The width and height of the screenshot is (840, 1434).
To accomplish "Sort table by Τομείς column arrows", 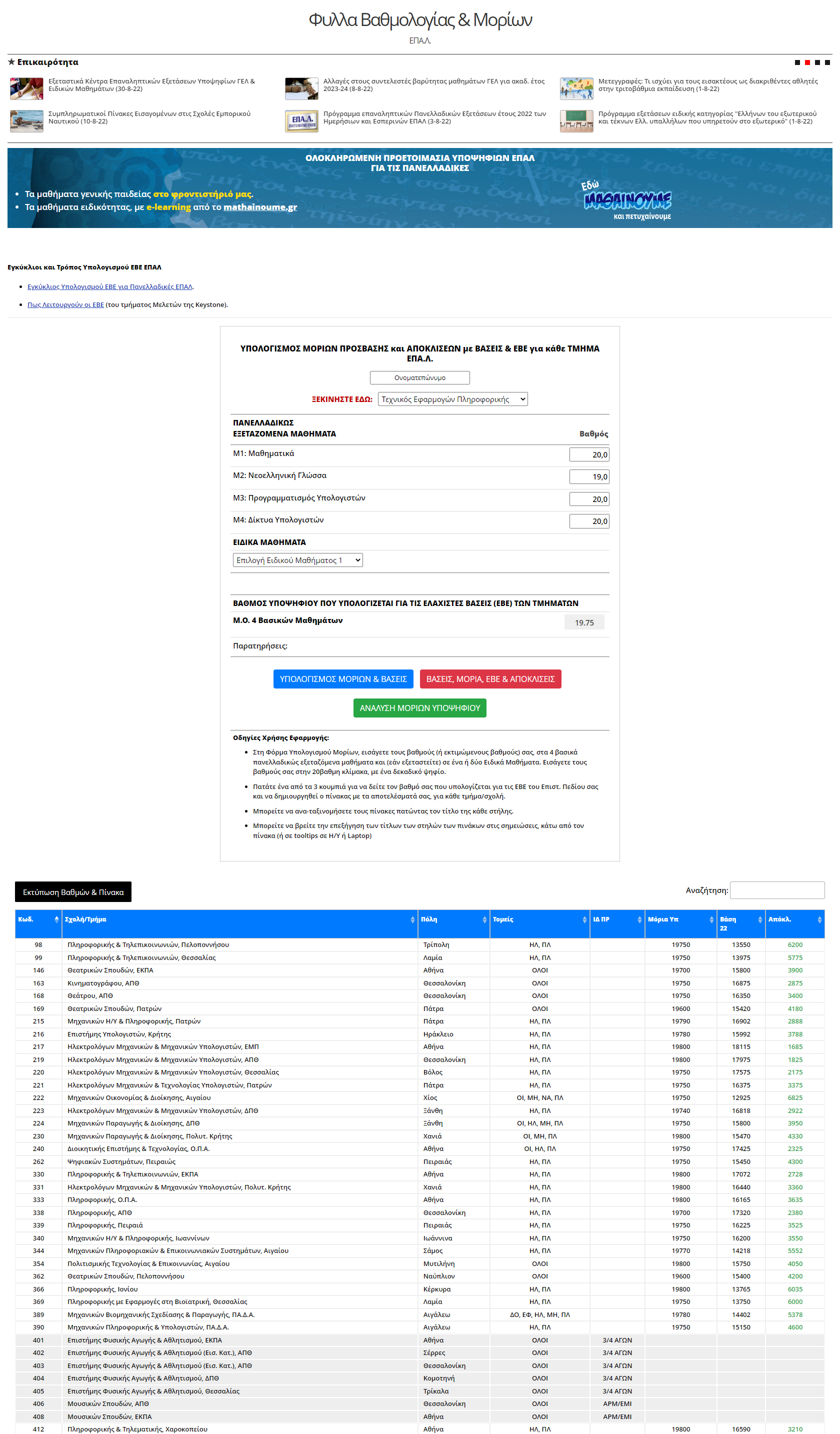I will (584, 919).
